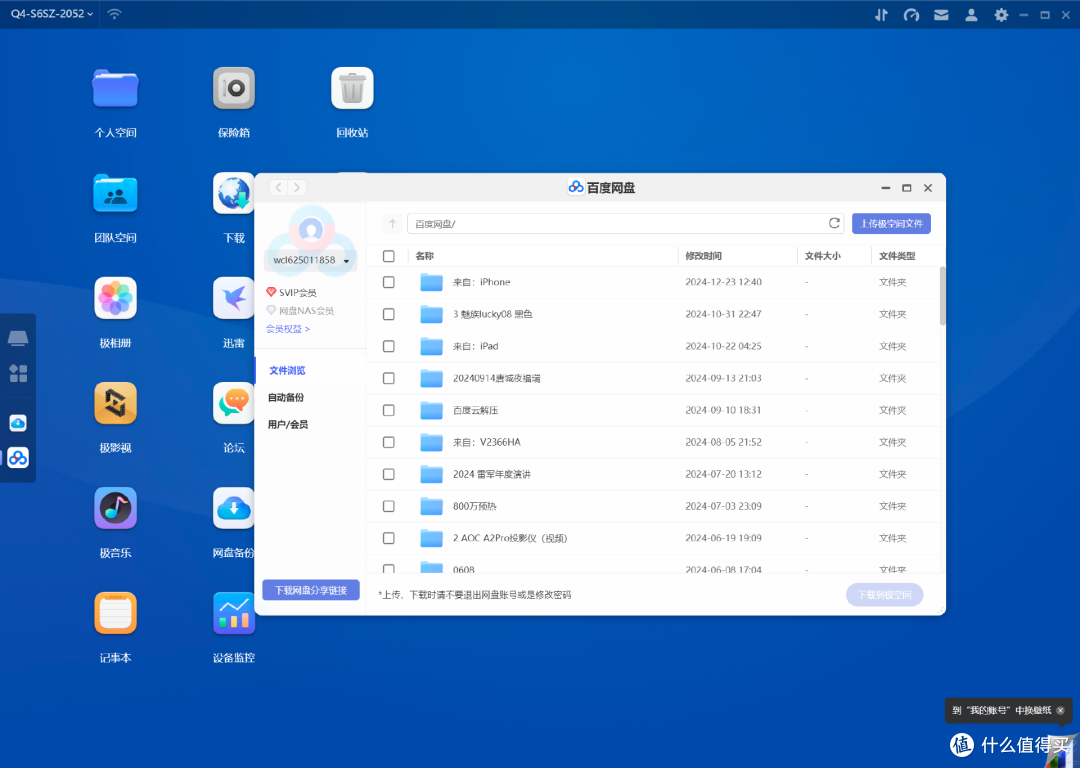Image resolution: width=1080 pixels, height=768 pixels.
Task: Open the user account icon in top bar
Action: (971, 14)
